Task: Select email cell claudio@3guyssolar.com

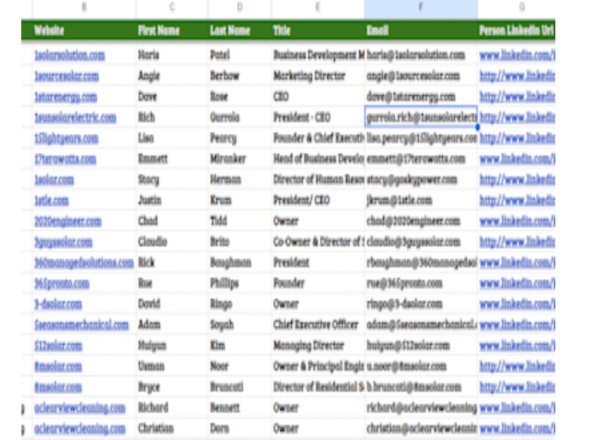Action: [x=421, y=242]
